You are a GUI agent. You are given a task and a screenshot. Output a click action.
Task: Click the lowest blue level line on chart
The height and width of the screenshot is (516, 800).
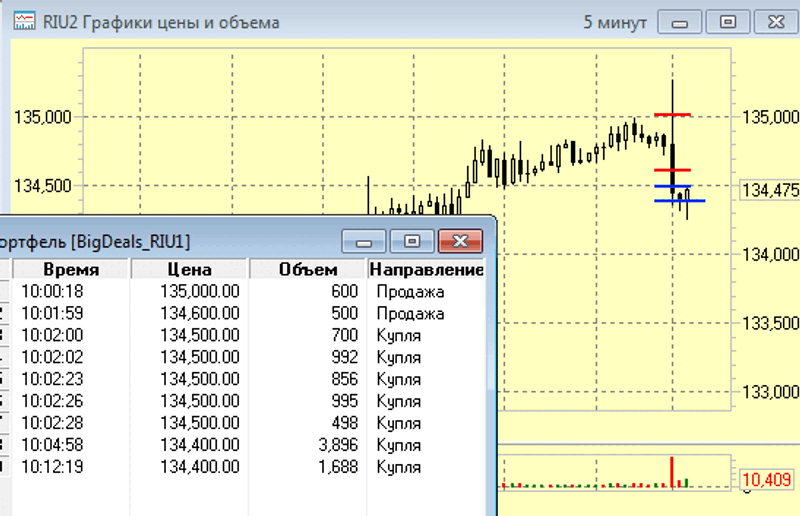[680, 201]
